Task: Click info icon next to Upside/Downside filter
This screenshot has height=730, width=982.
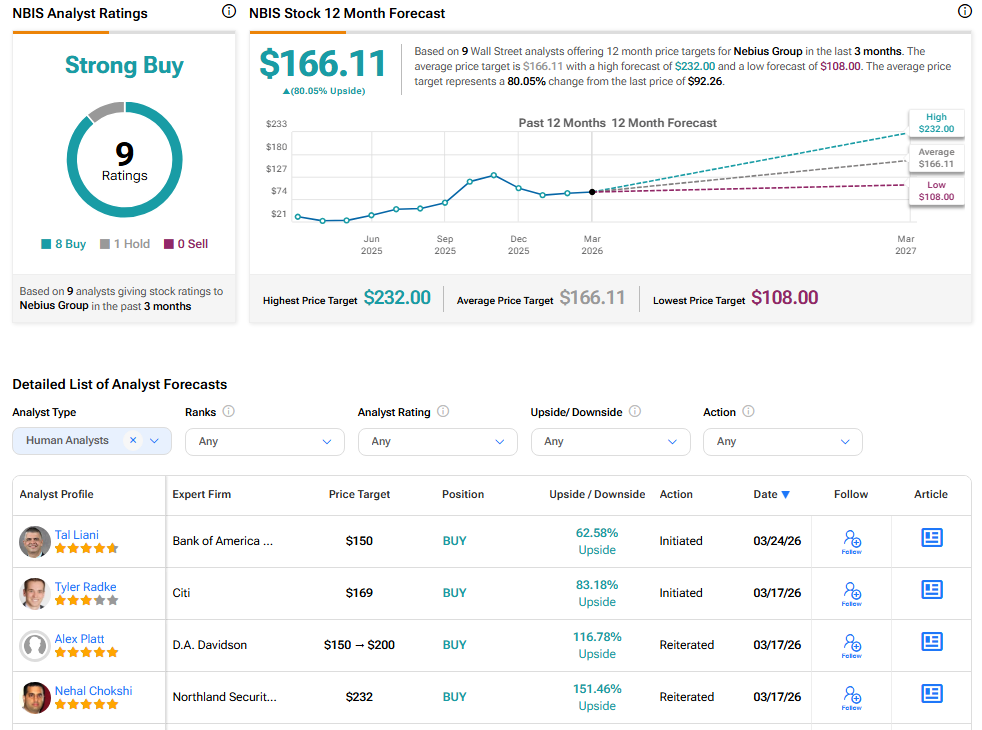Action: point(634,412)
